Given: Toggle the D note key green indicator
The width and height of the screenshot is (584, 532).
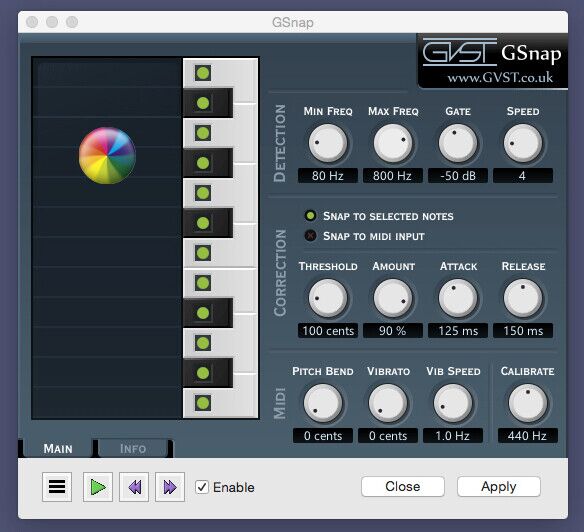Looking at the screenshot, I should point(203,343).
